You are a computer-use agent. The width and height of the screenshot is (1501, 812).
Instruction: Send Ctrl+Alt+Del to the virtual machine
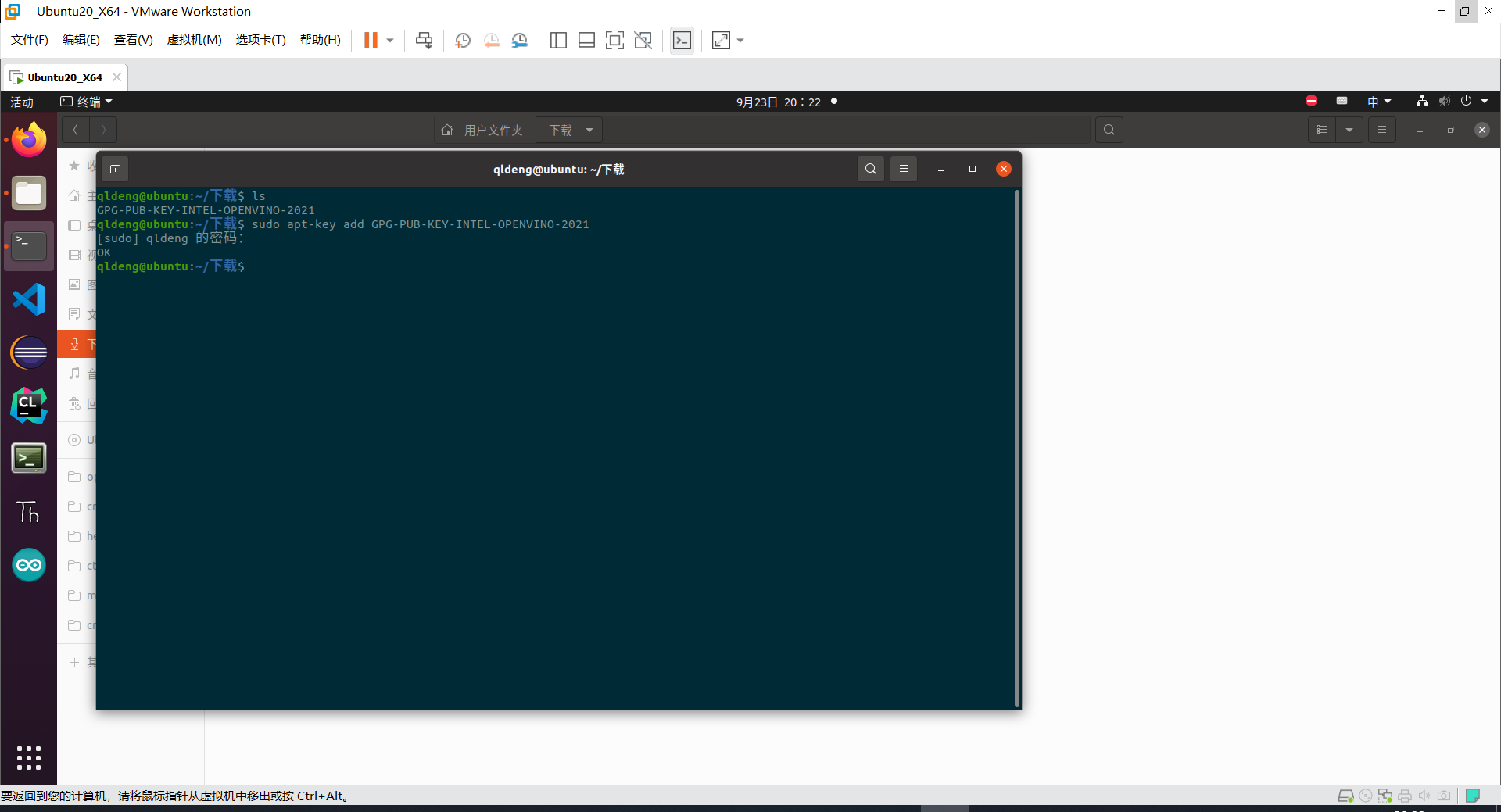point(424,41)
